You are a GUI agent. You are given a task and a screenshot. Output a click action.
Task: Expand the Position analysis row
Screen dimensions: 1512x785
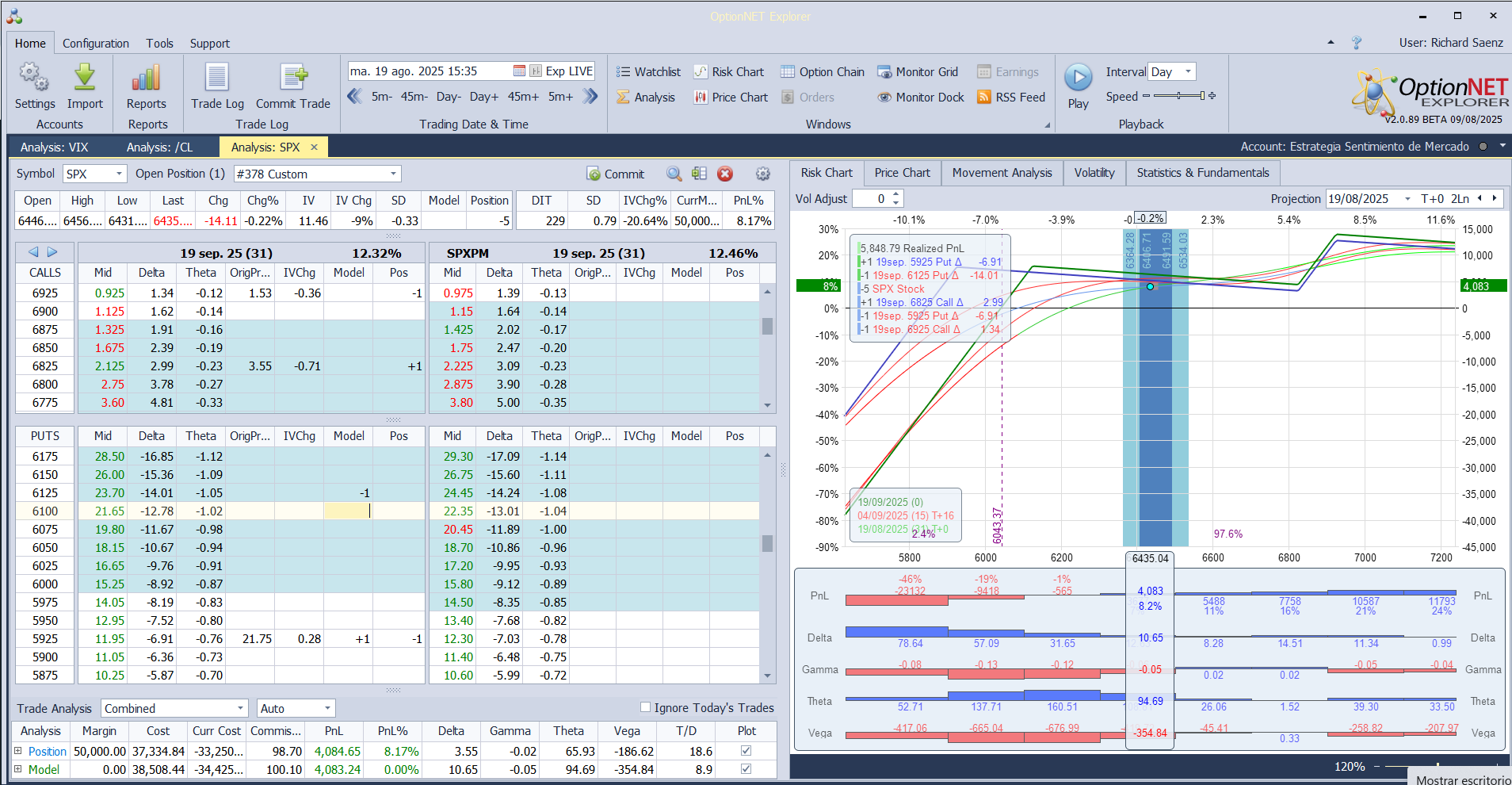pos(17,750)
